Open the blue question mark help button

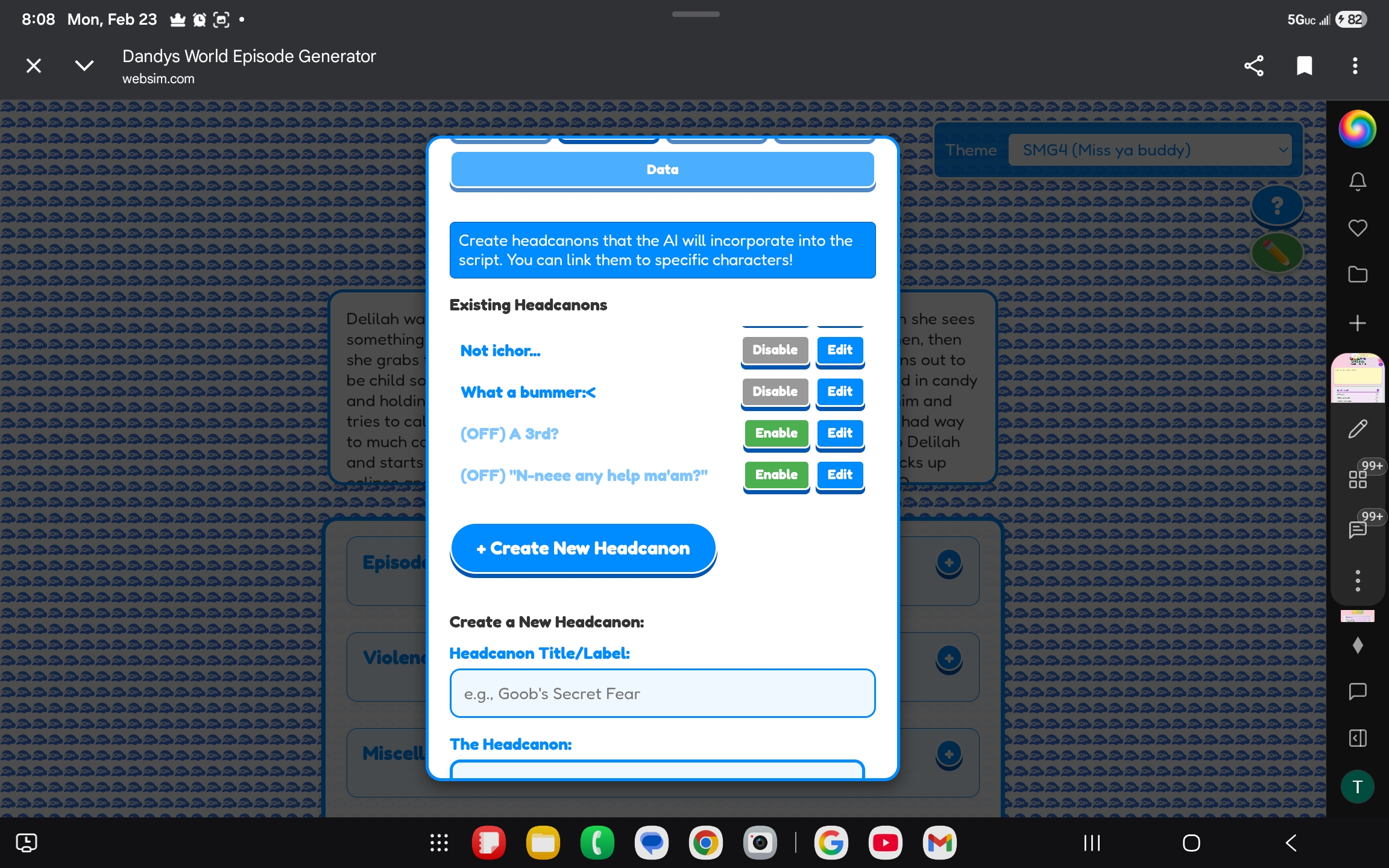1277,206
